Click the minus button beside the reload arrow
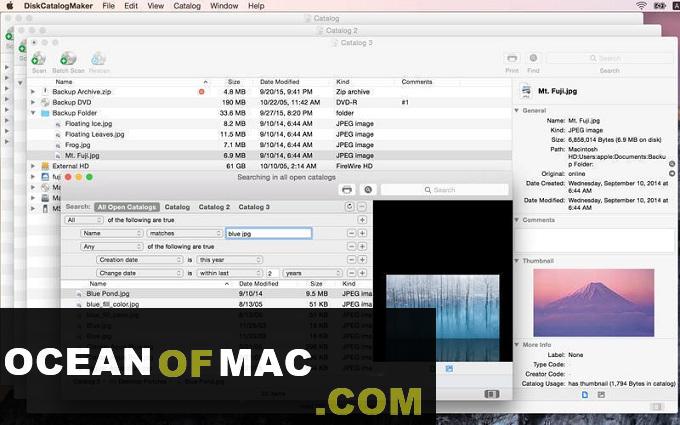Screen dimensions: 680x425 click(362, 207)
